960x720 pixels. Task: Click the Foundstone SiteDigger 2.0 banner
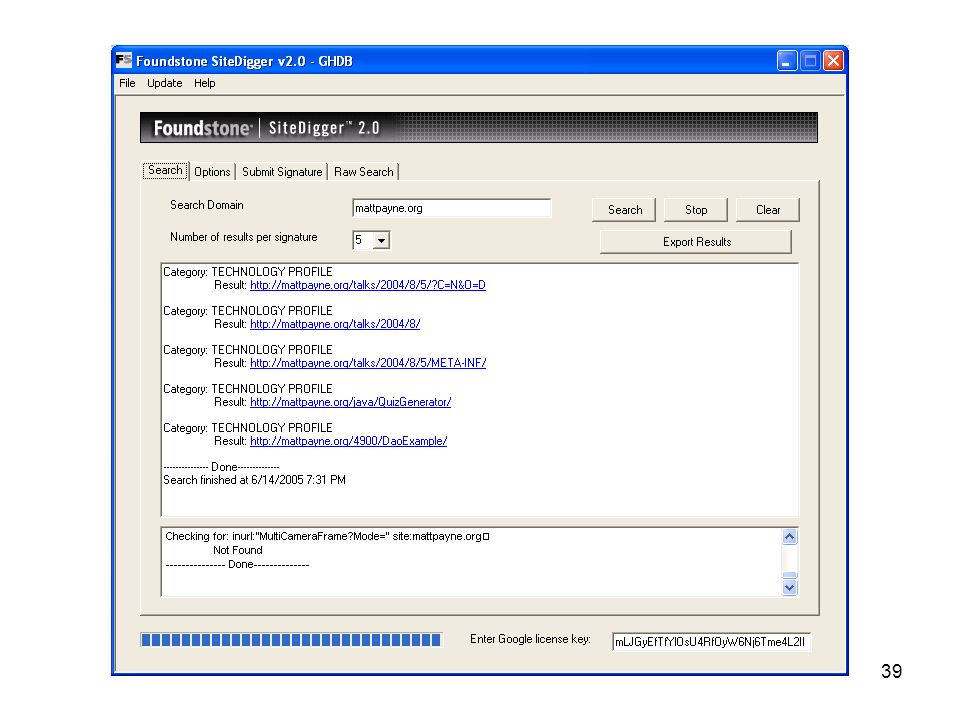(x=479, y=128)
